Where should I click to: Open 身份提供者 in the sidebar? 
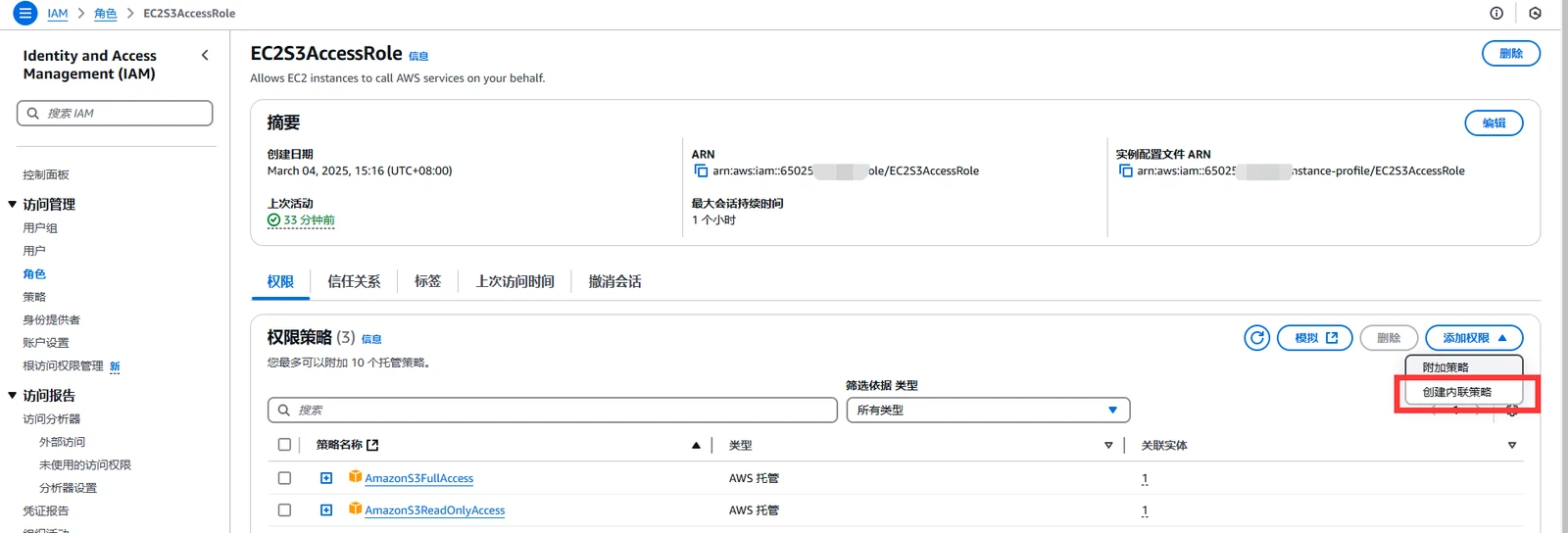52,319
